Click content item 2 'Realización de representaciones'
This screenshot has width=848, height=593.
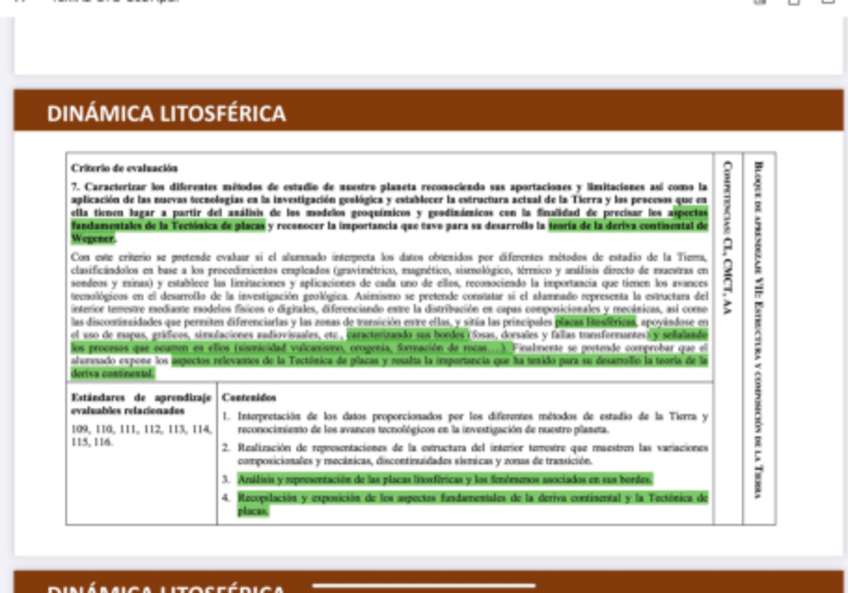[473, 454]
